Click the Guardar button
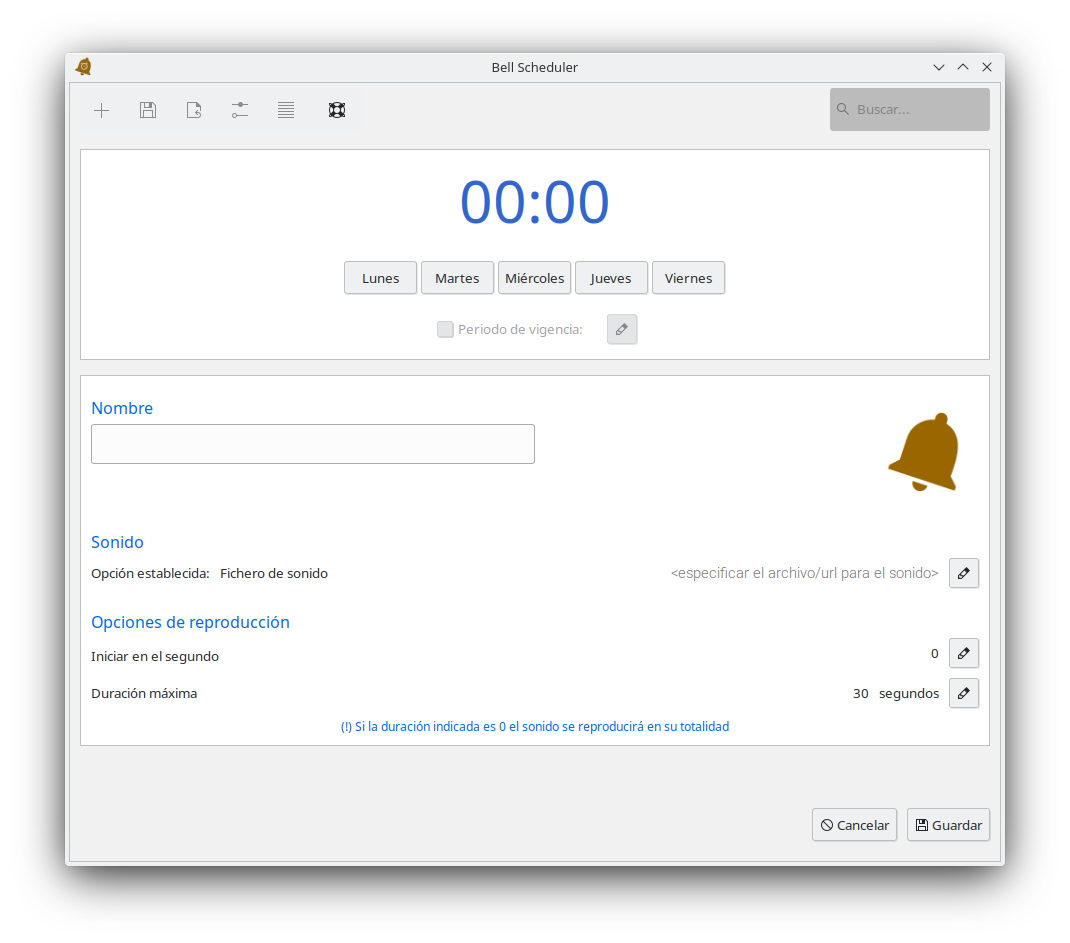The width and height of the screenshot is (1070, 943). (x=948, y=825)
